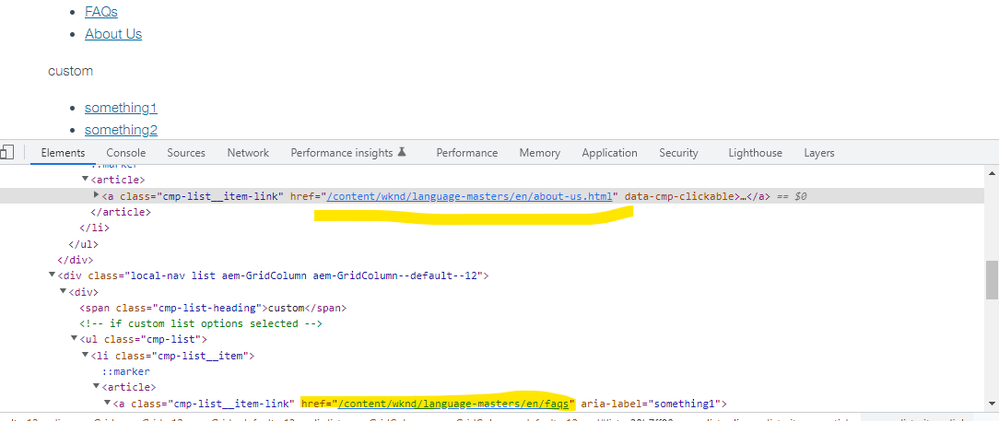Click the FAQs link
Image resolution: width=999 pixels, height=421 pixels.
(101, 12)
